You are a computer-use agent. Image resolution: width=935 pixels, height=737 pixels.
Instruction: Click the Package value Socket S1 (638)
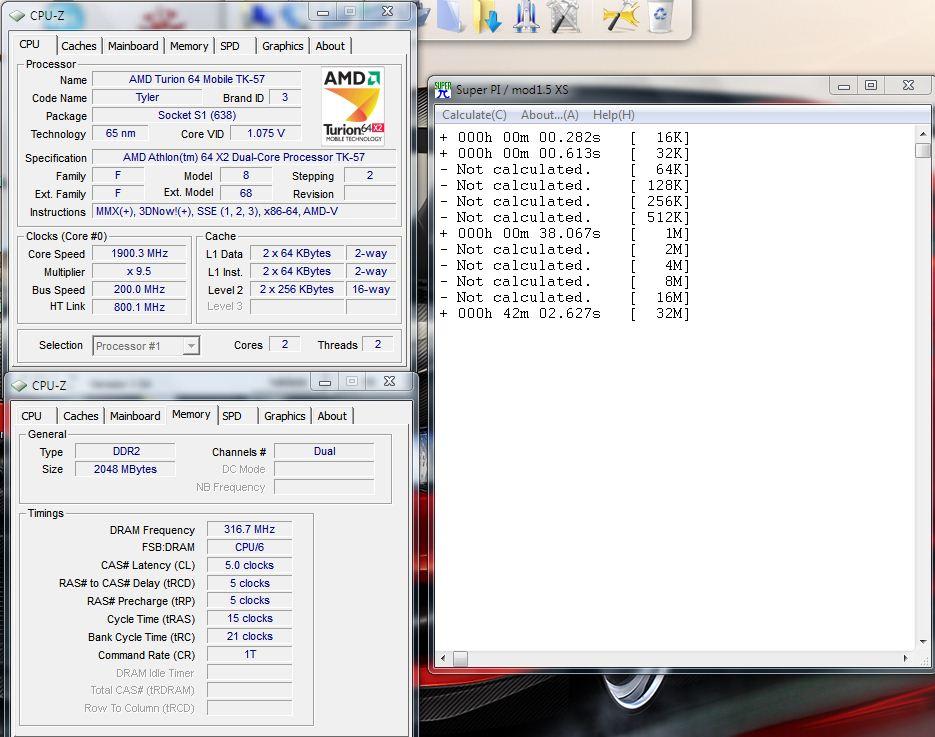[x=197, y=115]
